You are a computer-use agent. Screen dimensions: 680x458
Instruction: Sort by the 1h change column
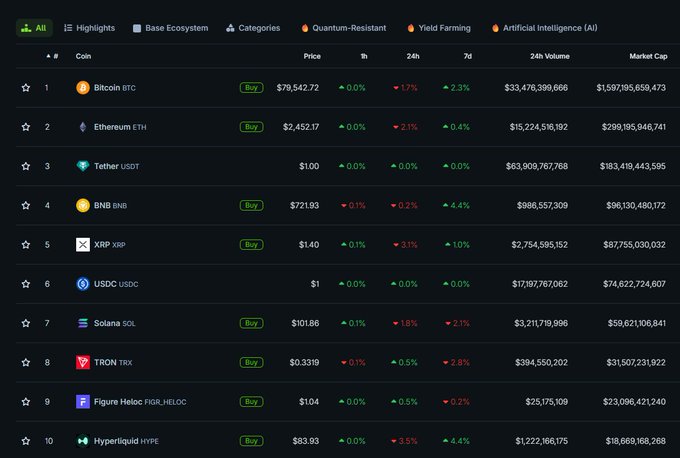364,56
